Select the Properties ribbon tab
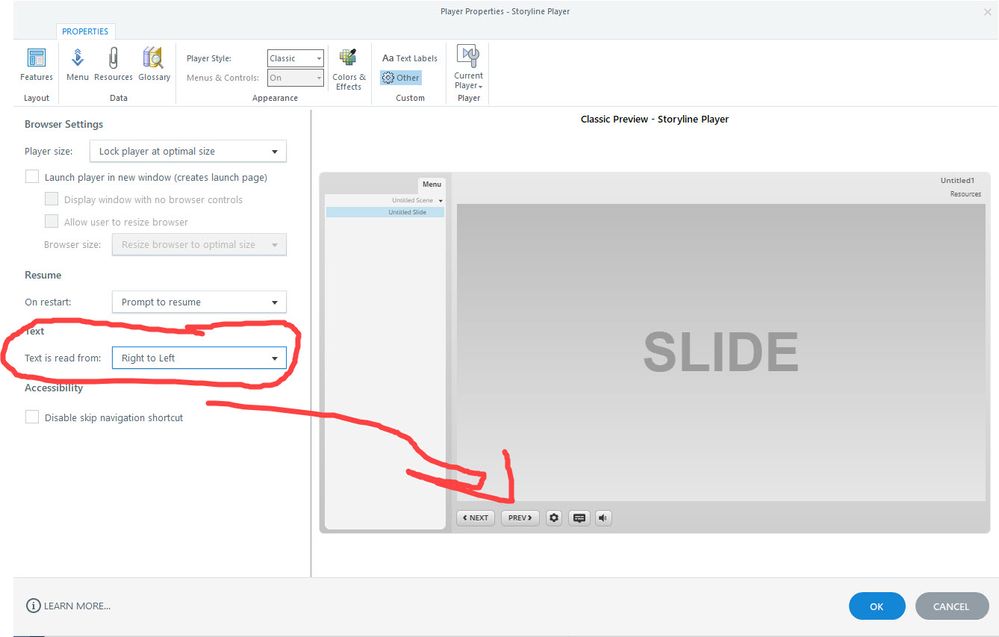 coord(85,31)
